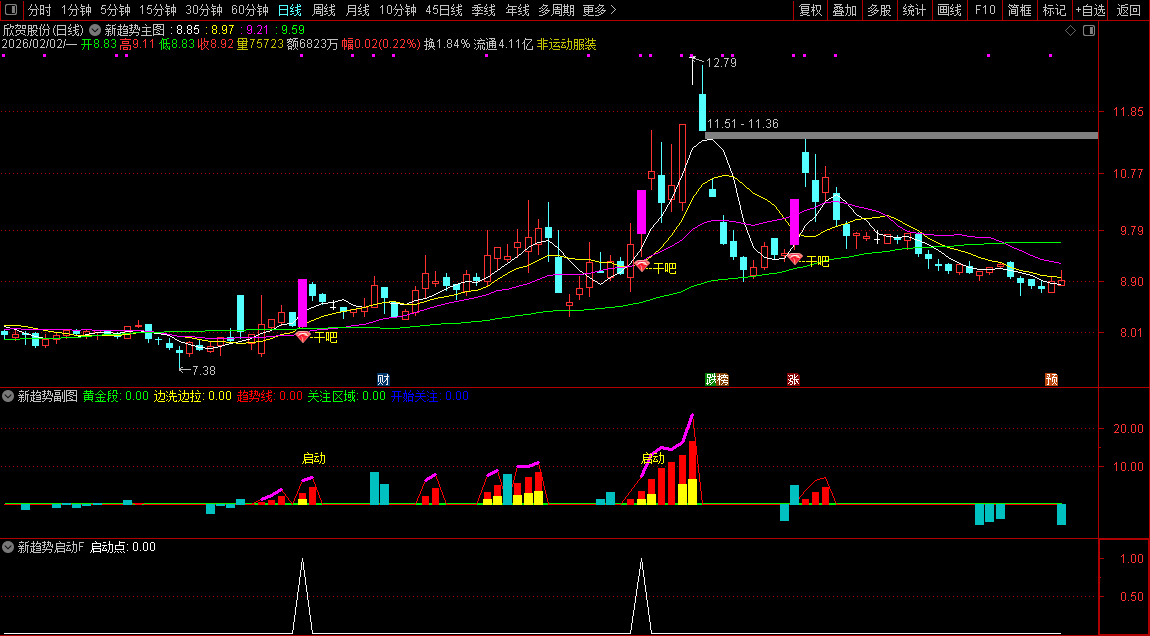Switch to 周线 chart
1150x636 pixels.
323,10
